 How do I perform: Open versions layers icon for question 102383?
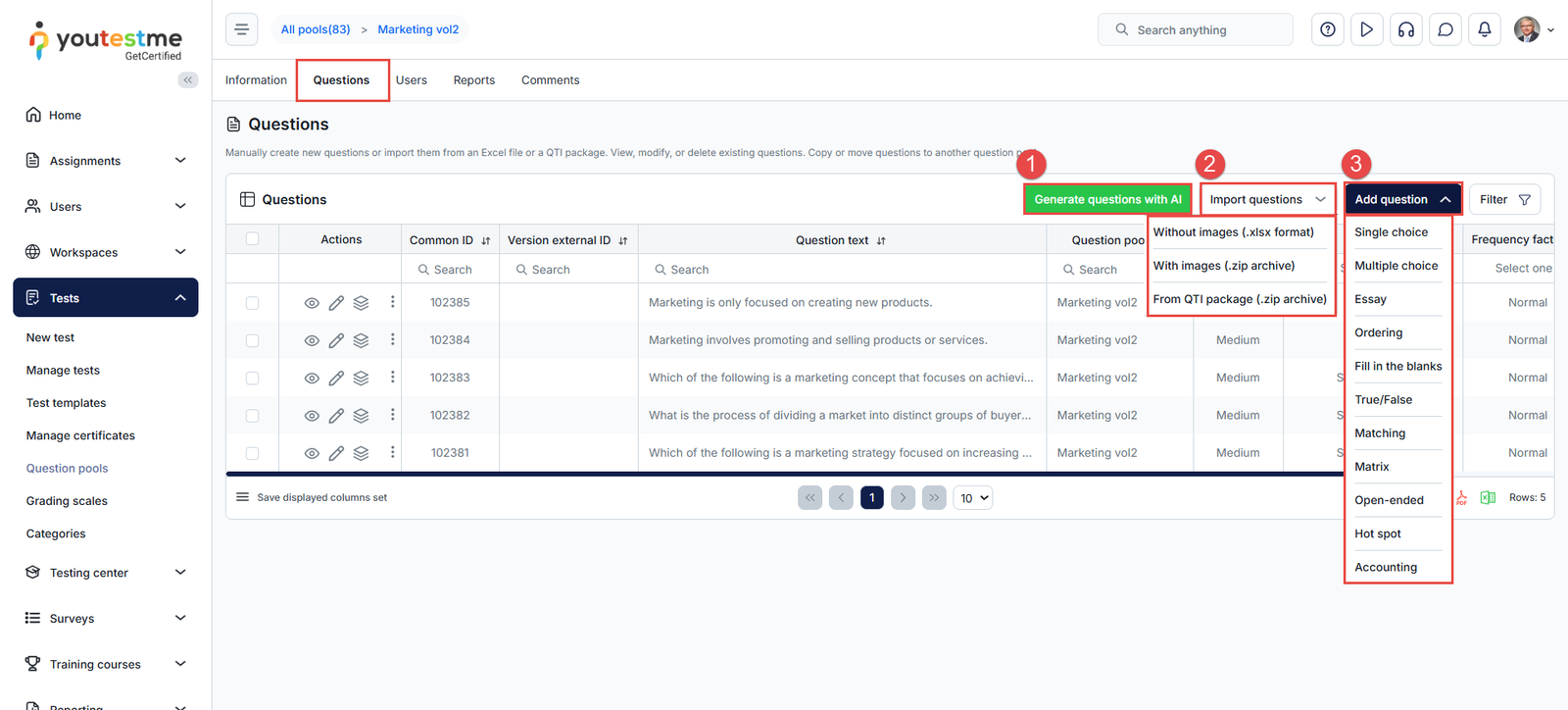tap(361, 379)
